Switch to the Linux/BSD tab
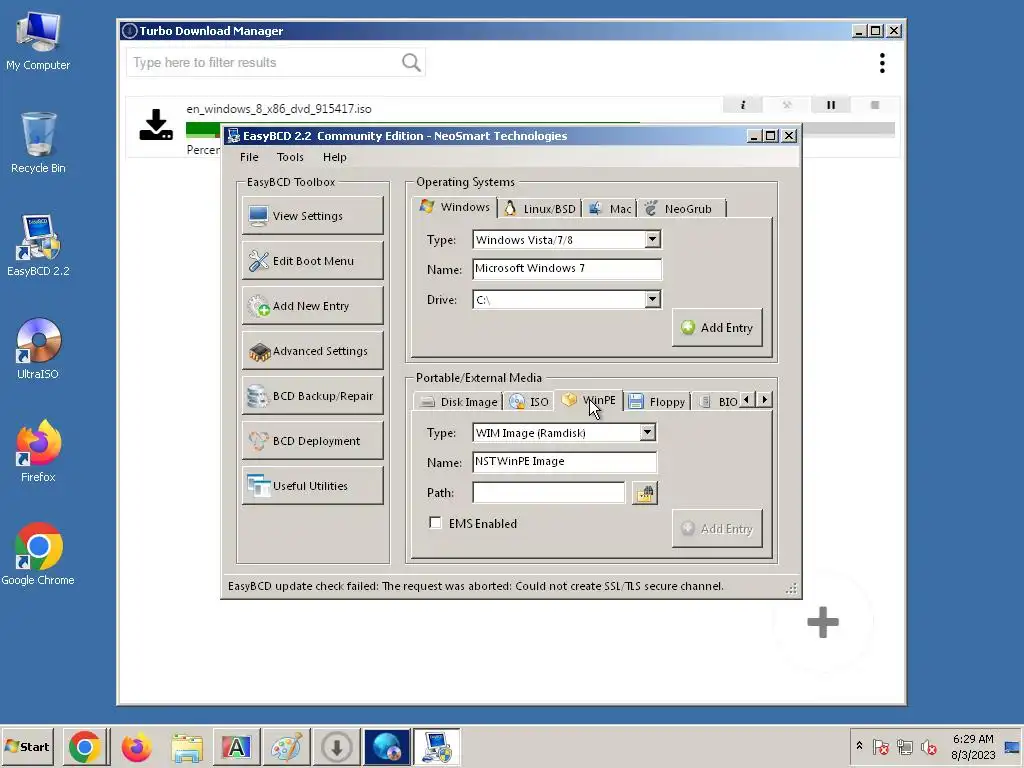 540,209
